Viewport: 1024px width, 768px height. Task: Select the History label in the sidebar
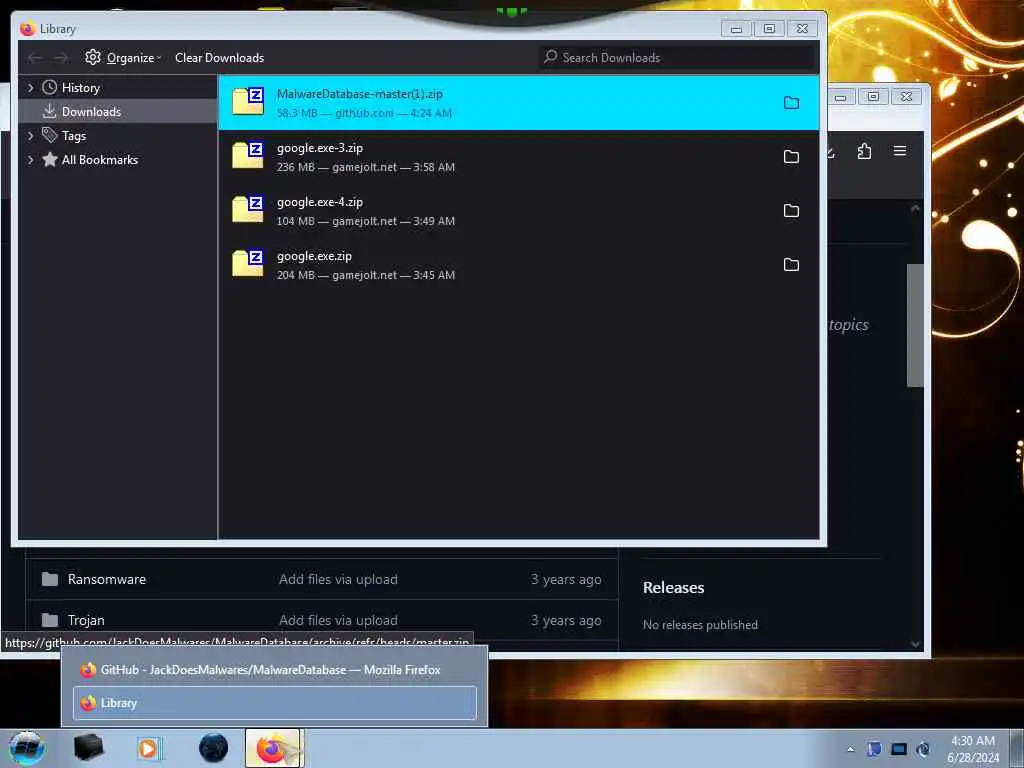(81, 88)
